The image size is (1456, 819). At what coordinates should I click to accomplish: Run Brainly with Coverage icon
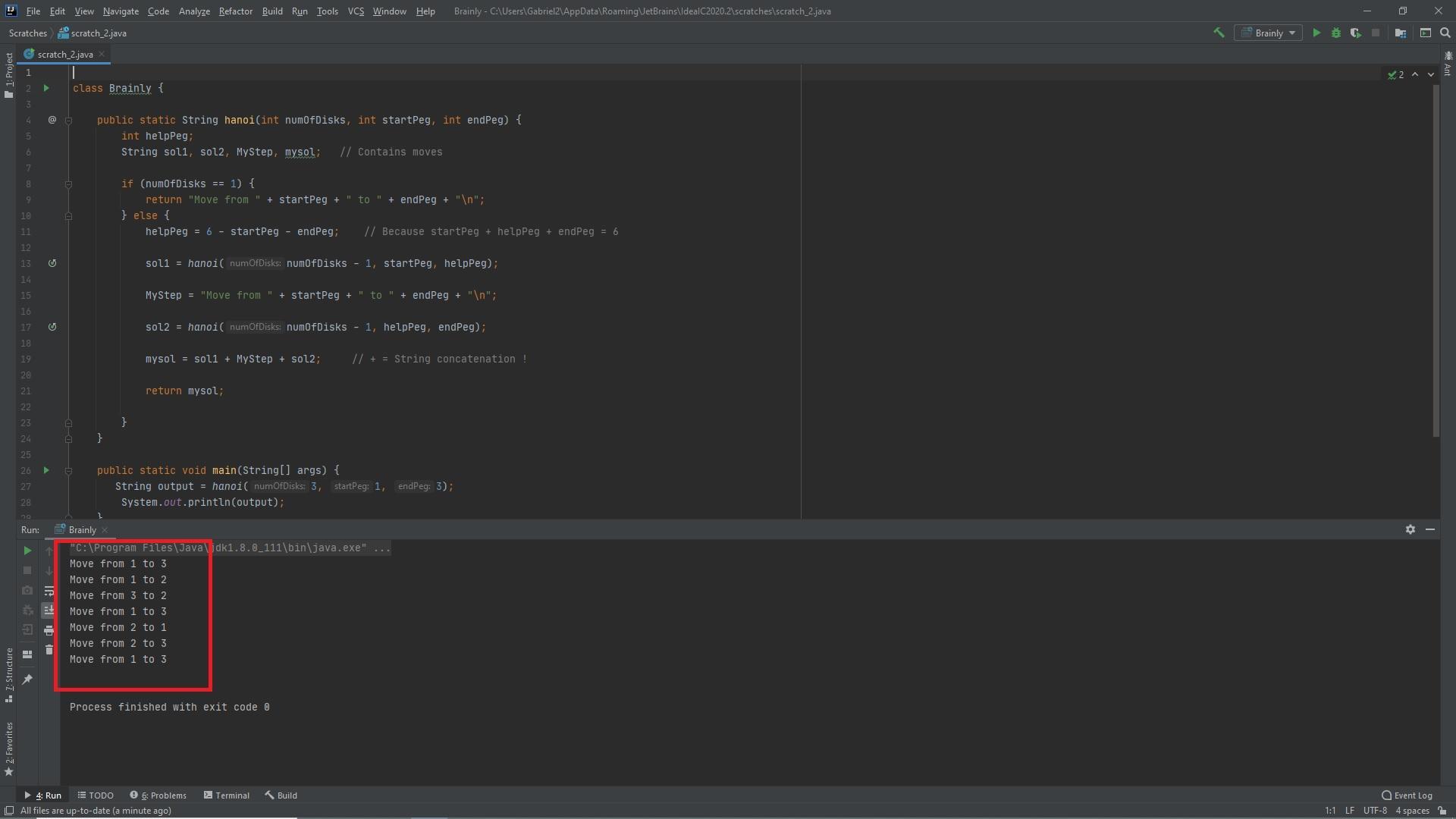1355,33
